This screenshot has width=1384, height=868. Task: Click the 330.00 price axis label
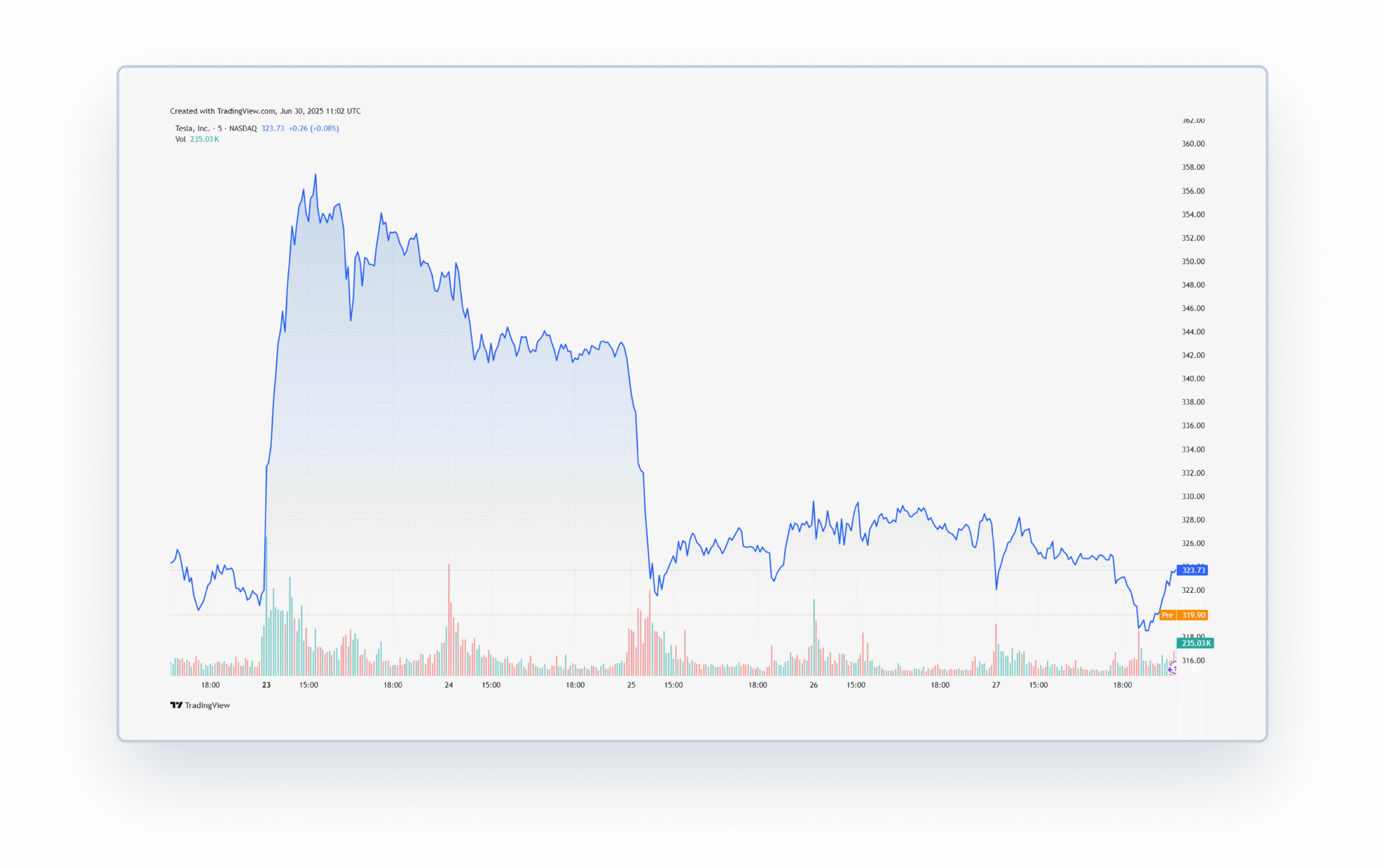point(1193,497)
